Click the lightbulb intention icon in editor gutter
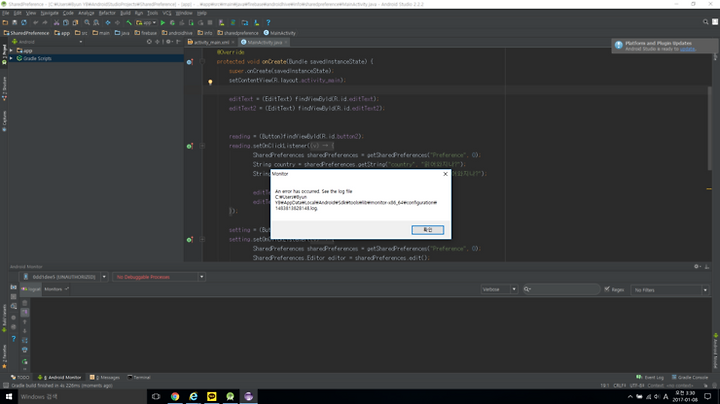 point(210,82)
